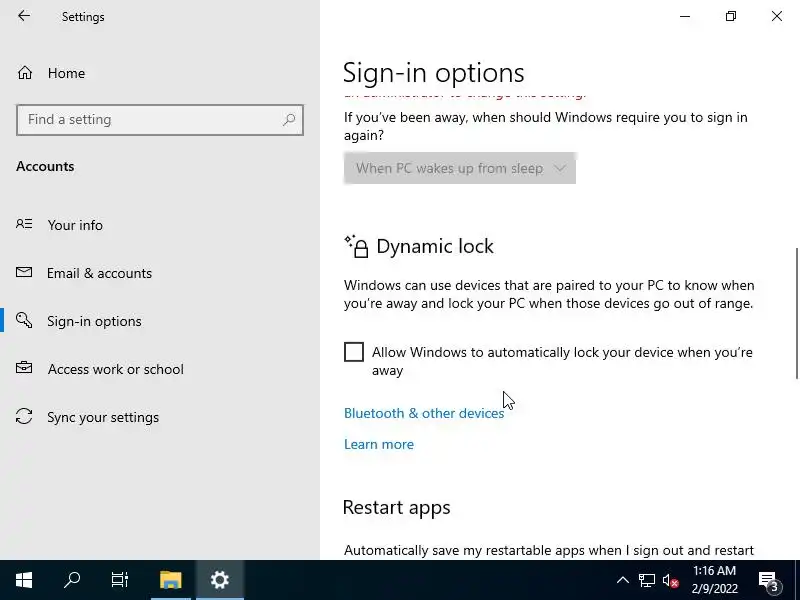
Task: Open the Email & accounts page
Action: pos(99,273)
